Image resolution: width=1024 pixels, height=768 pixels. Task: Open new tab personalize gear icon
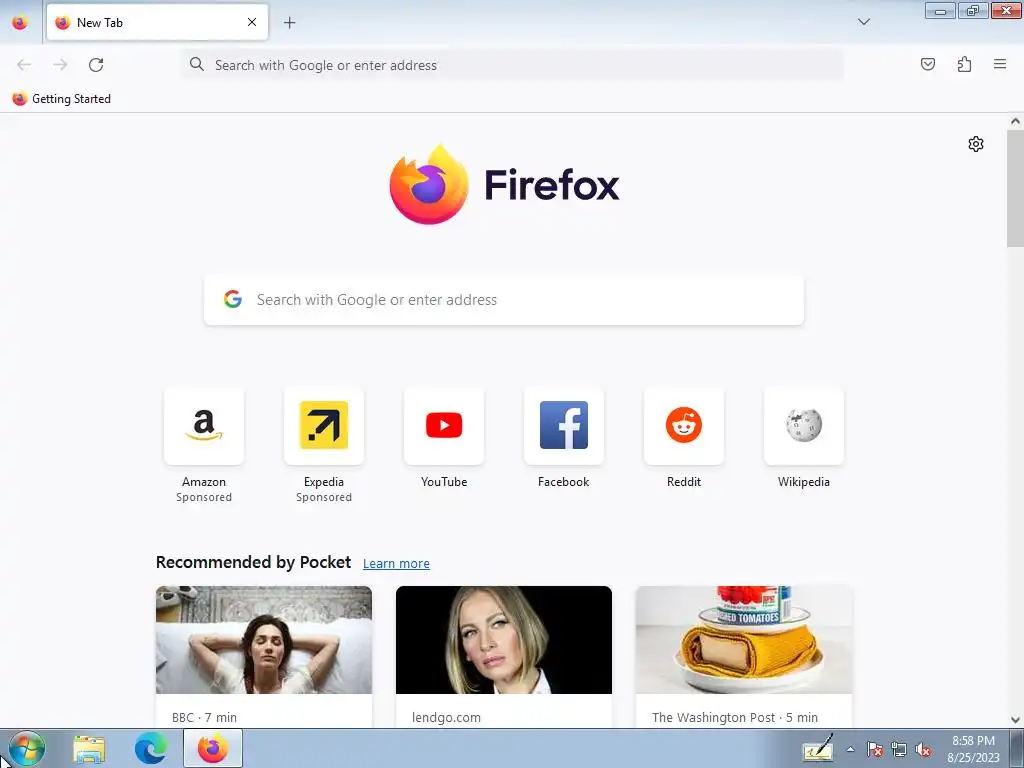[x=976, y=144]
